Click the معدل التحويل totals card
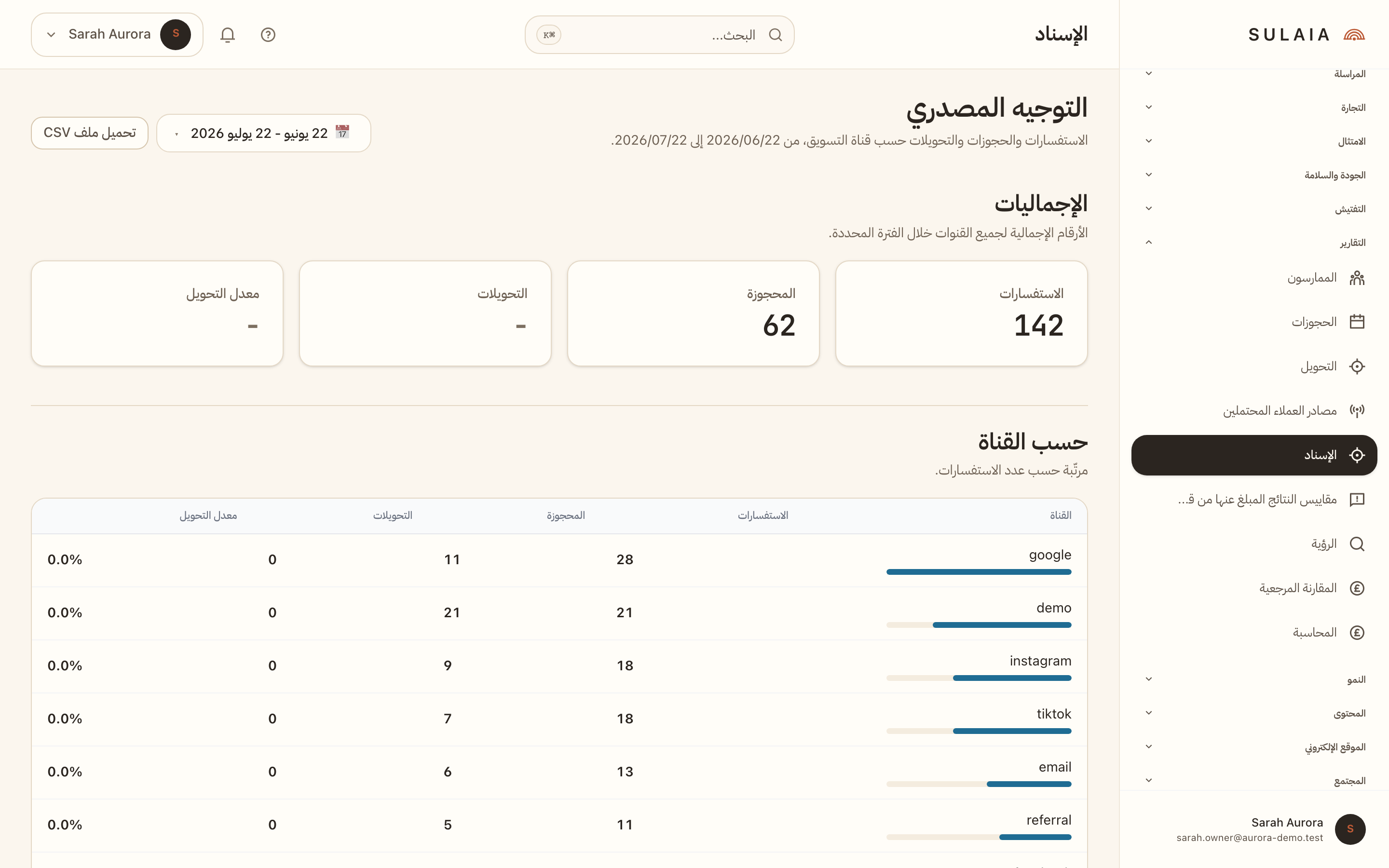1389x868 pixels. (x=157, y=313)
